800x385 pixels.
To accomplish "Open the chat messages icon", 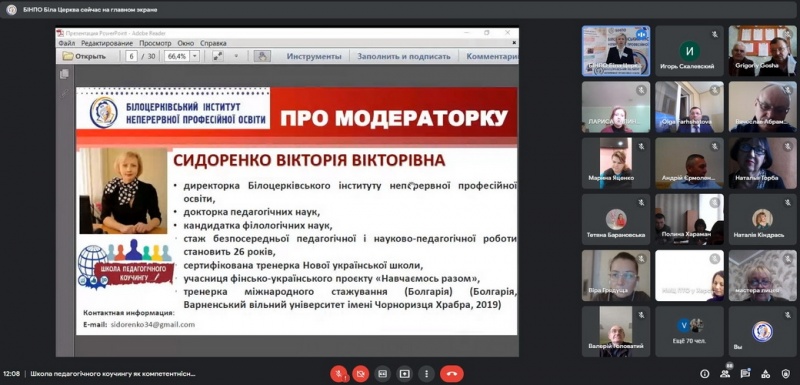I will (745, 374).
